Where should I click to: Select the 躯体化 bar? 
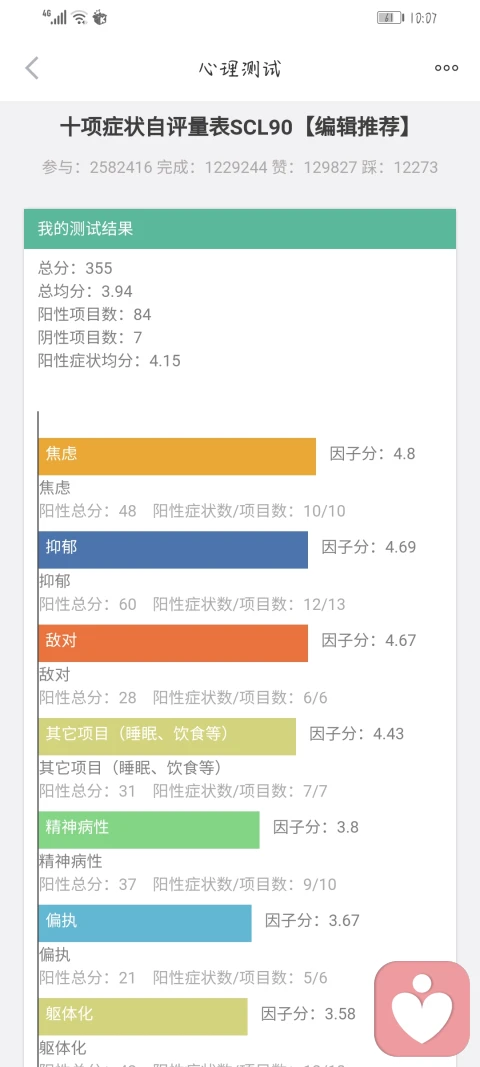[143, 1015]
